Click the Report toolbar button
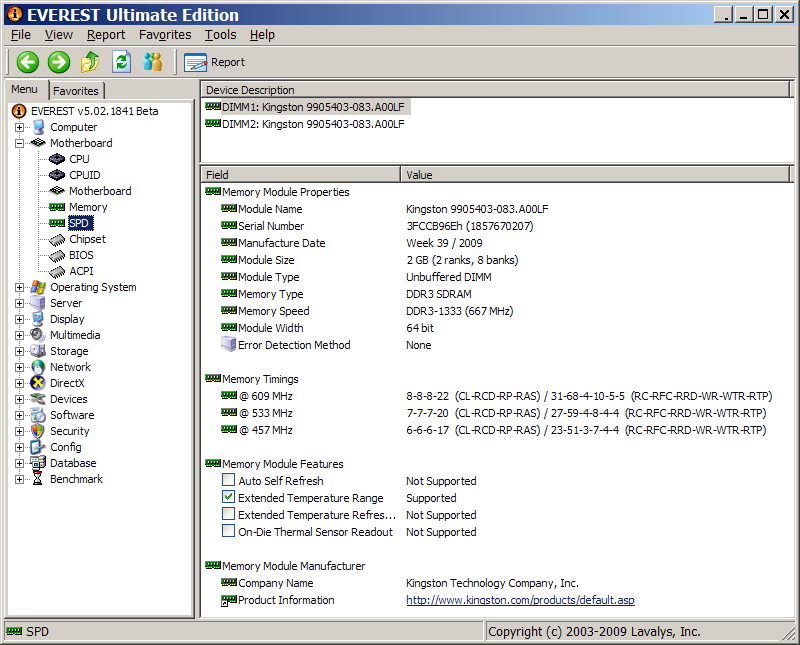The height and width of the screenshot is (645, 800). pyautogui.click(x=214, y=62)
